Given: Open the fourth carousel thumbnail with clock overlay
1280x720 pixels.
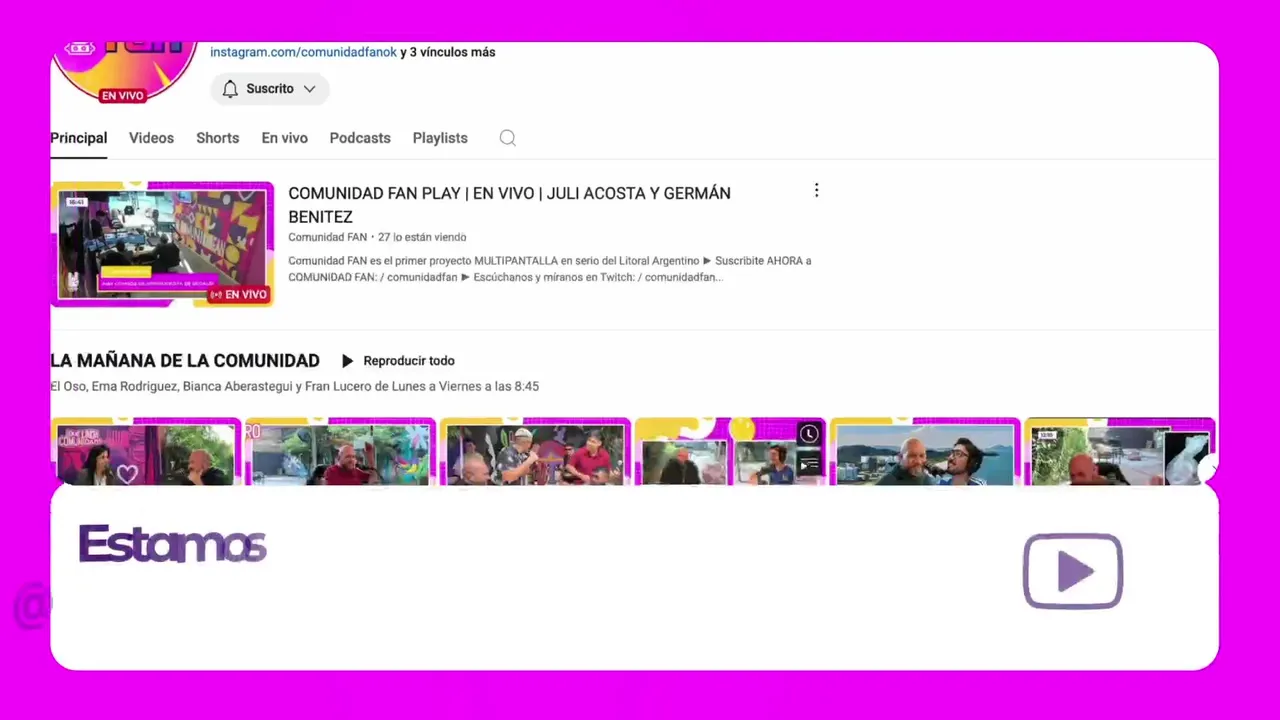Looking at the screenshot, I should (x=730, y=452).
